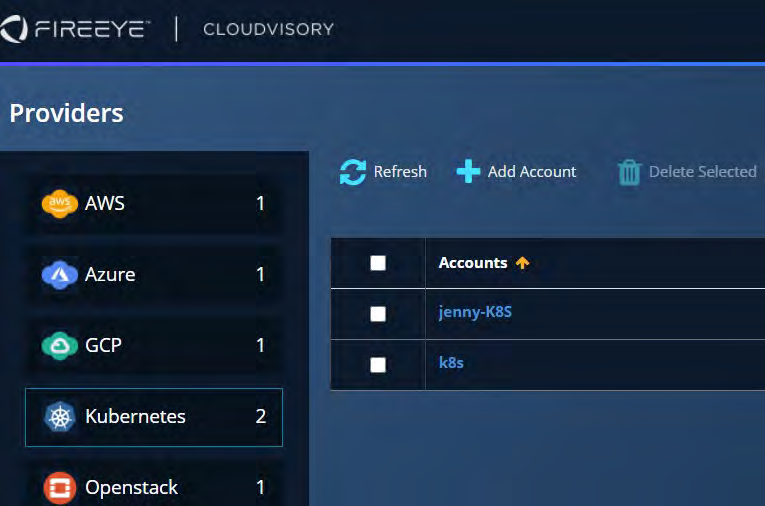
Task: Click the Openstack red icon
Action: tap(60, 488)
